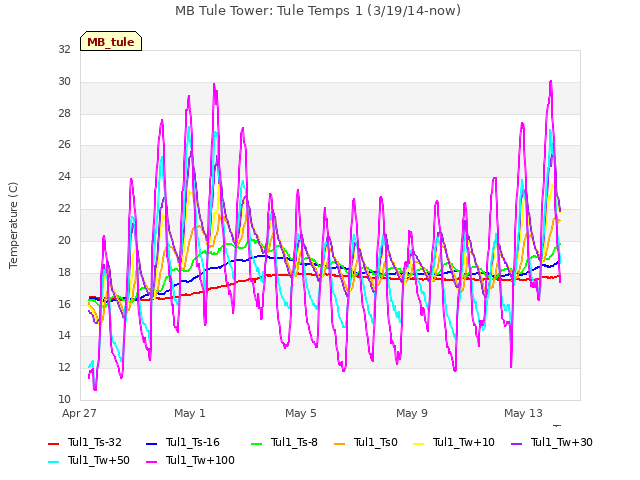Click the orange Tul1_Ts0 legend swatch
This screenshot has width=640, height=480.
pyautogui.click(x=339, y=444)
